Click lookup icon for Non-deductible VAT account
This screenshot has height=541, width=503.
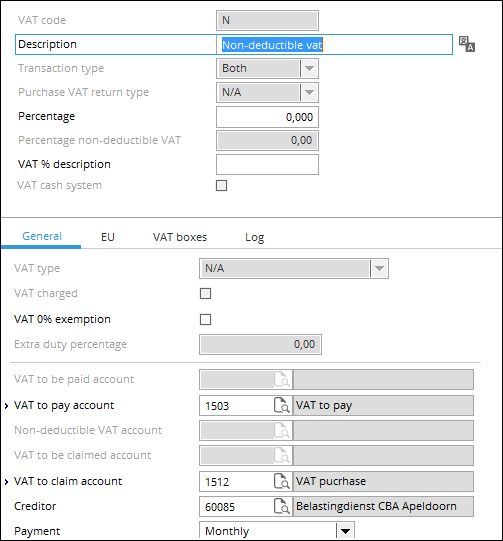pos(282,430)
